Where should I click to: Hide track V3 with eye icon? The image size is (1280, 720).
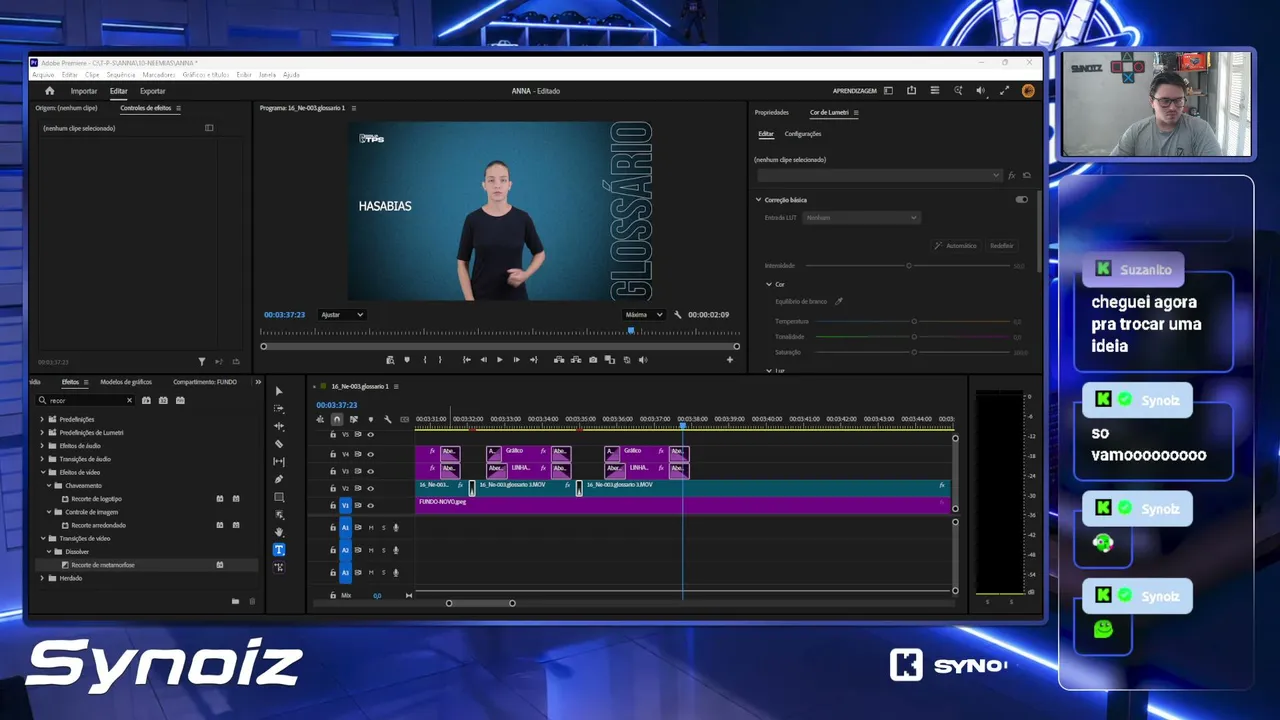pyautogui.click(x=370, y=471)
